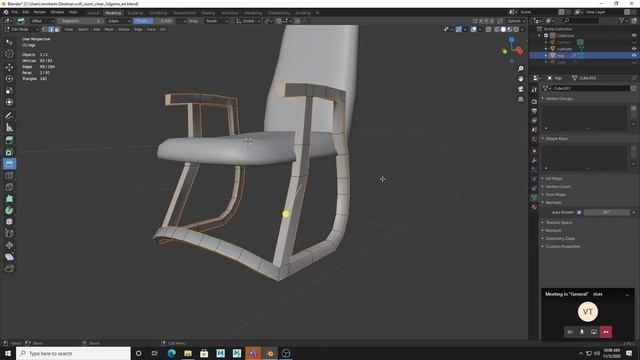Open the Material properties tab
Screen dimensions: 640x360
coord(534,207)
